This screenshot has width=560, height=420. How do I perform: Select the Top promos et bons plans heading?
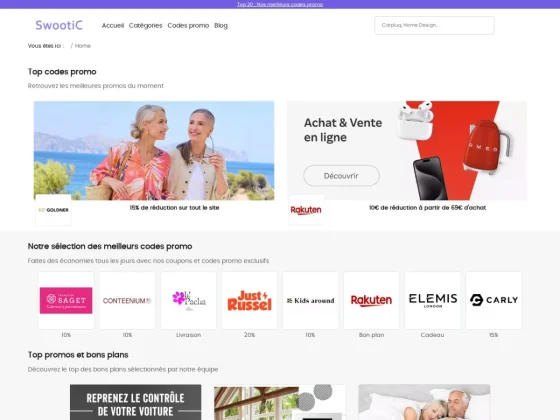point(78,355)
